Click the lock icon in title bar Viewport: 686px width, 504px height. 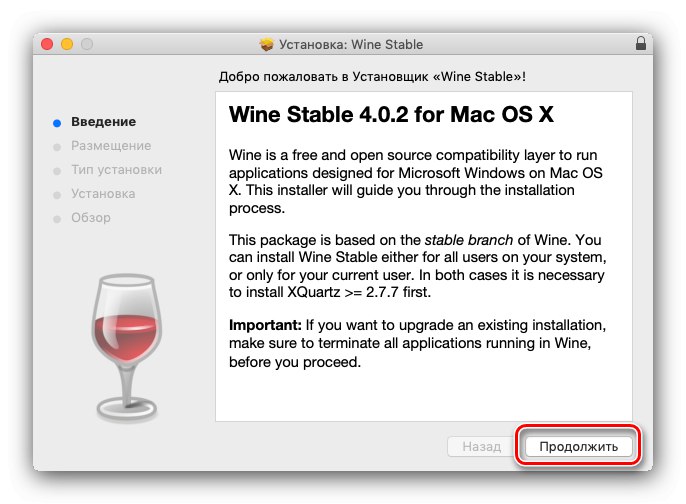pyautogui.click(x=640, y=43)
